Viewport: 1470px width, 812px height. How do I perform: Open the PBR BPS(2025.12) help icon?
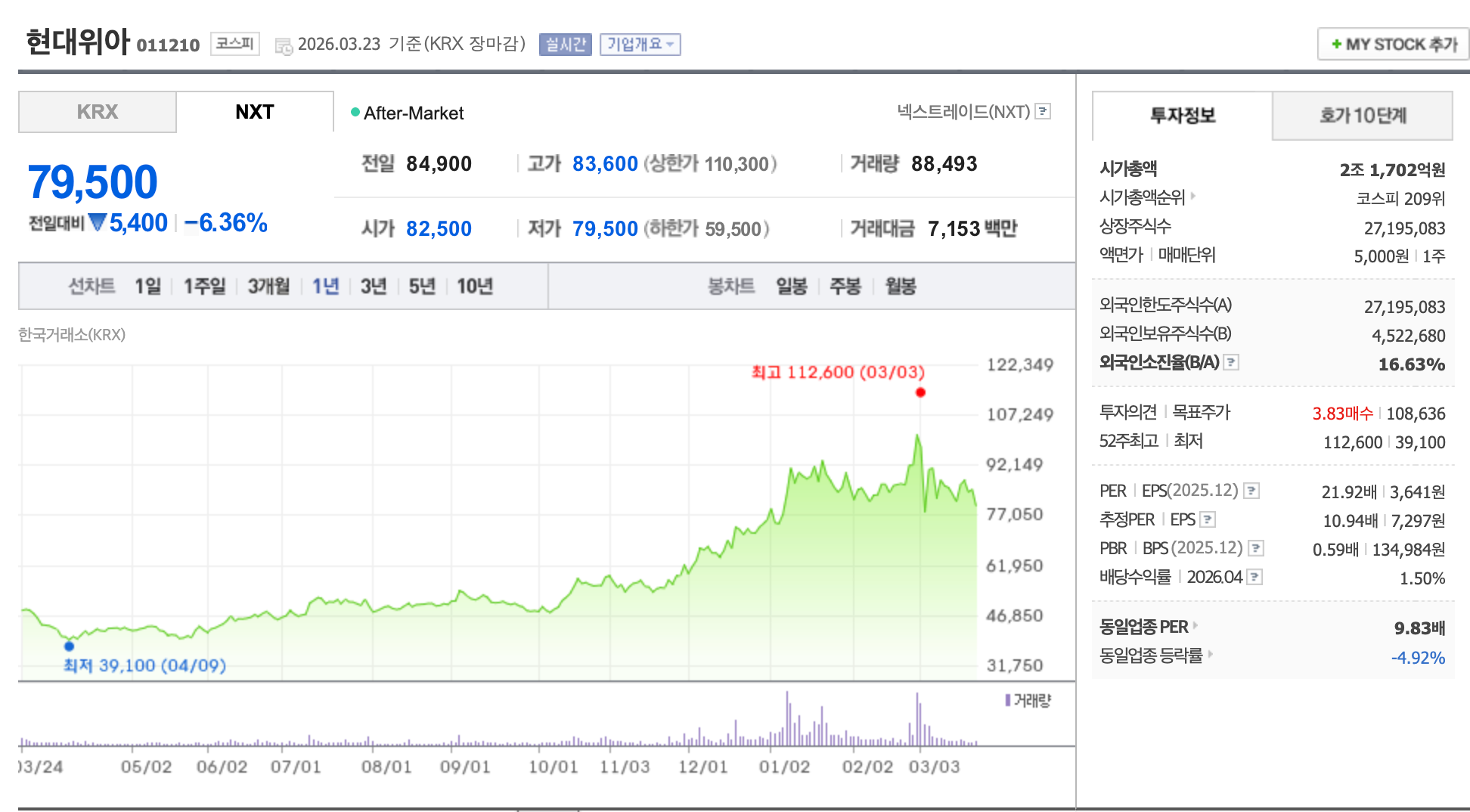[1256, 548]
